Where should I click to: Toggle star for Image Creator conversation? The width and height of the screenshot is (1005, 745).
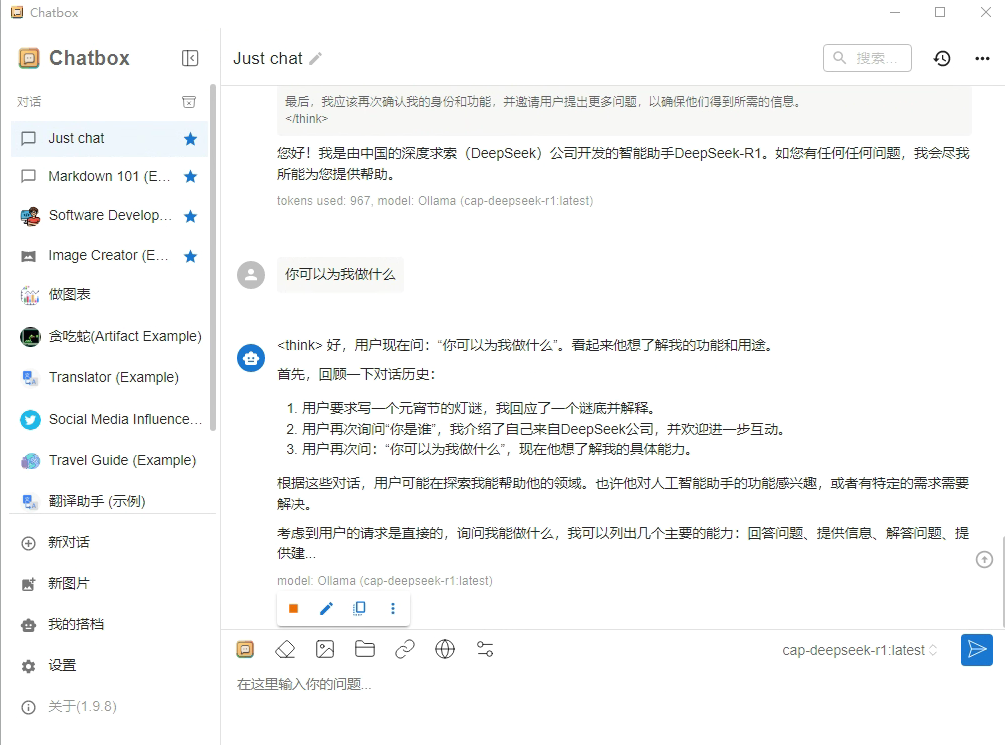[x=190, y=256]
